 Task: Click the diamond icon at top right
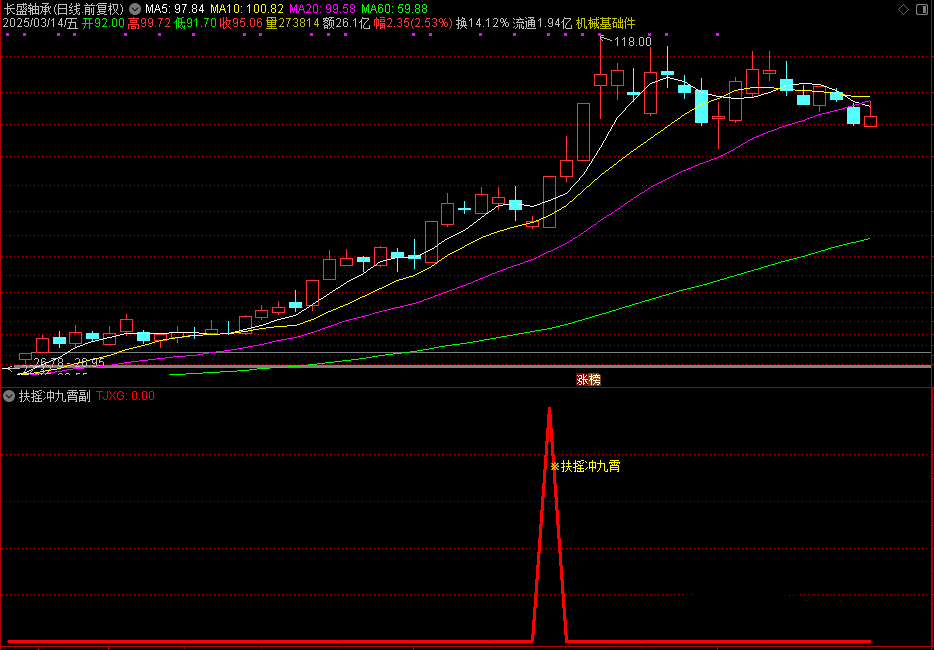[x=904, y=9]
